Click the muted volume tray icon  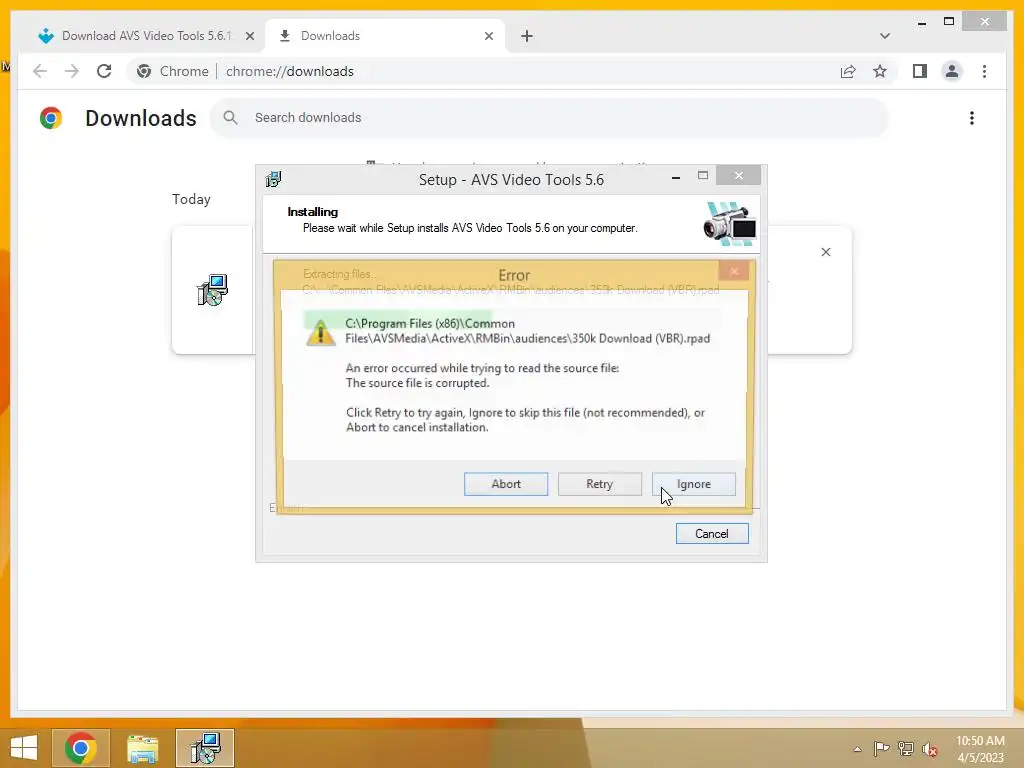[x=929, y=748]
